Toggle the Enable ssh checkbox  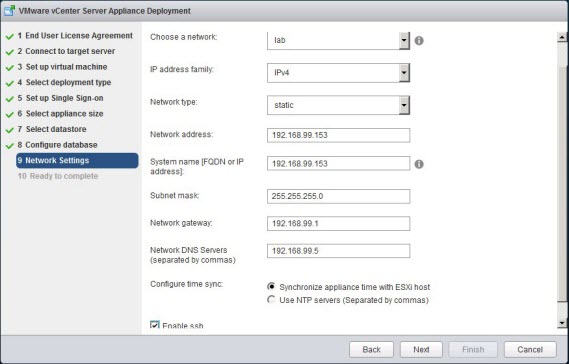155,325
